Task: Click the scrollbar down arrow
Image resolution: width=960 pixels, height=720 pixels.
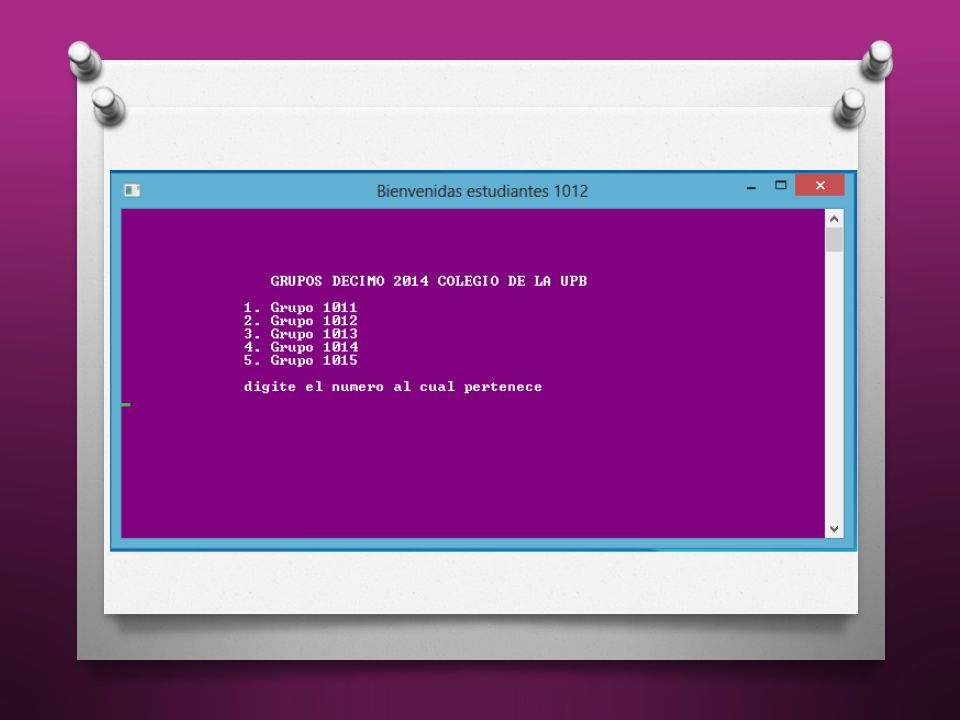Action: (x=834, y=528)
